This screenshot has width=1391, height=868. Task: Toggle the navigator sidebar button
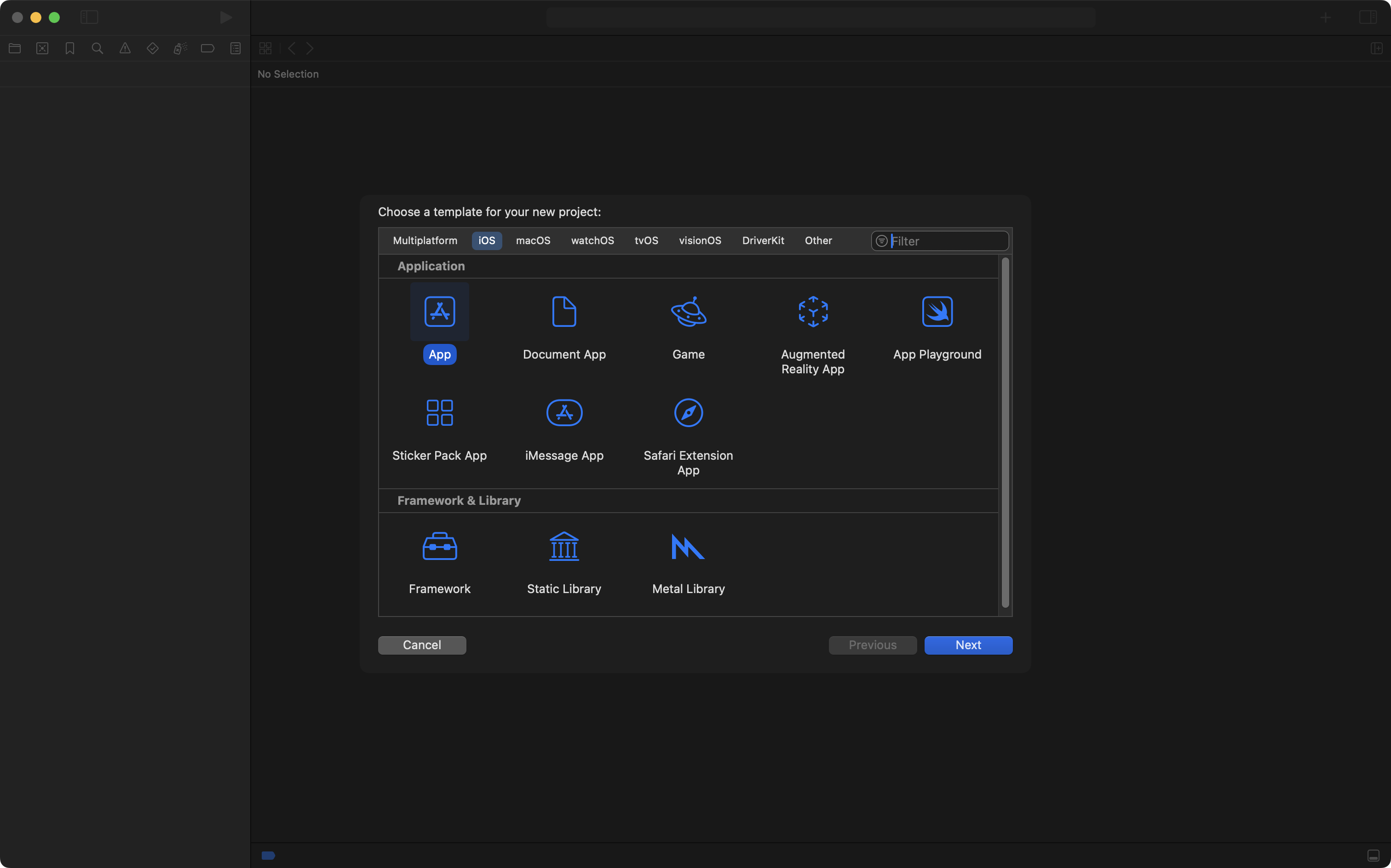click(x=89, y=17)
